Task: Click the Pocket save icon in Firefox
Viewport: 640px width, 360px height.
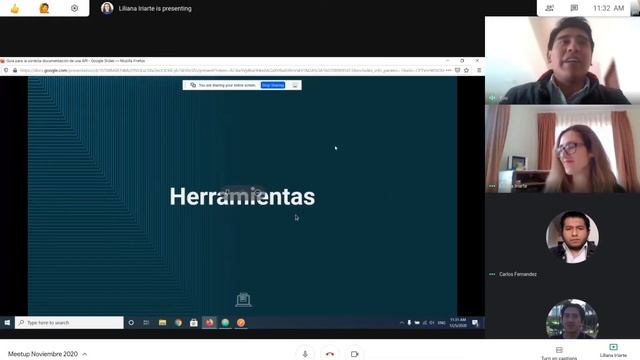Action: coord(458,71)
